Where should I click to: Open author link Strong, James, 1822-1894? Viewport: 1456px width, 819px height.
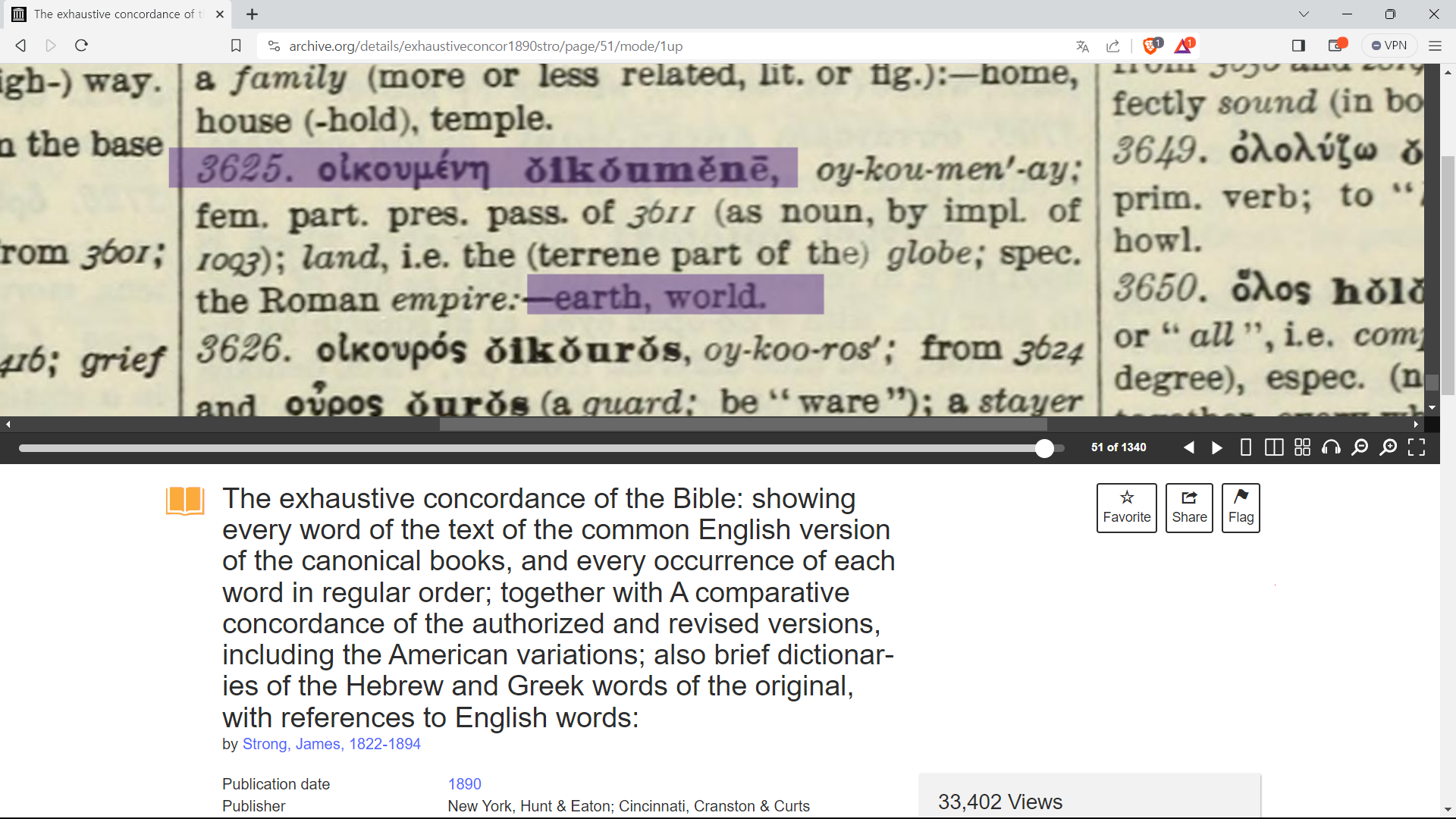click(x=331, y=744)
